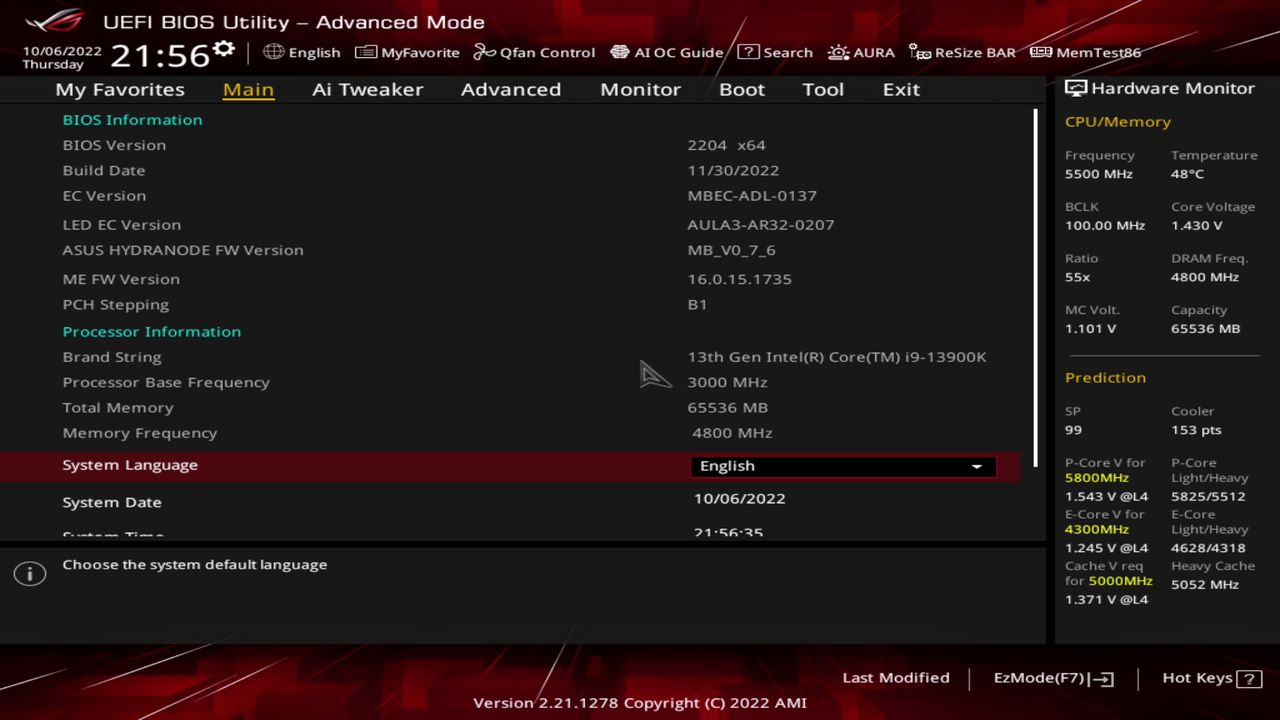
Task: Click the yellow 5800MHz P-Core prediction
Action: (x=1097, y=478)
